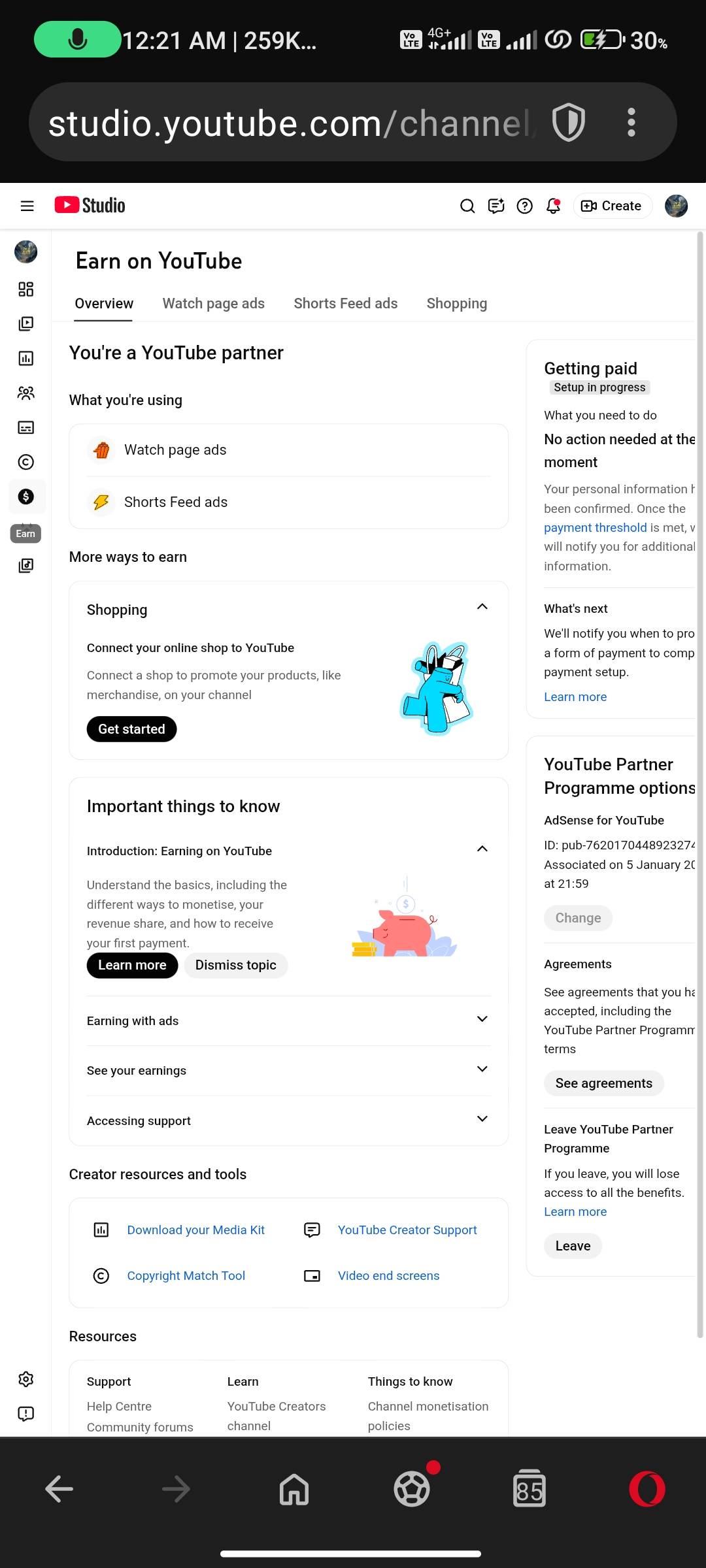
Task: Expand the Earning with ads topic
Action: coord(482,1019)
